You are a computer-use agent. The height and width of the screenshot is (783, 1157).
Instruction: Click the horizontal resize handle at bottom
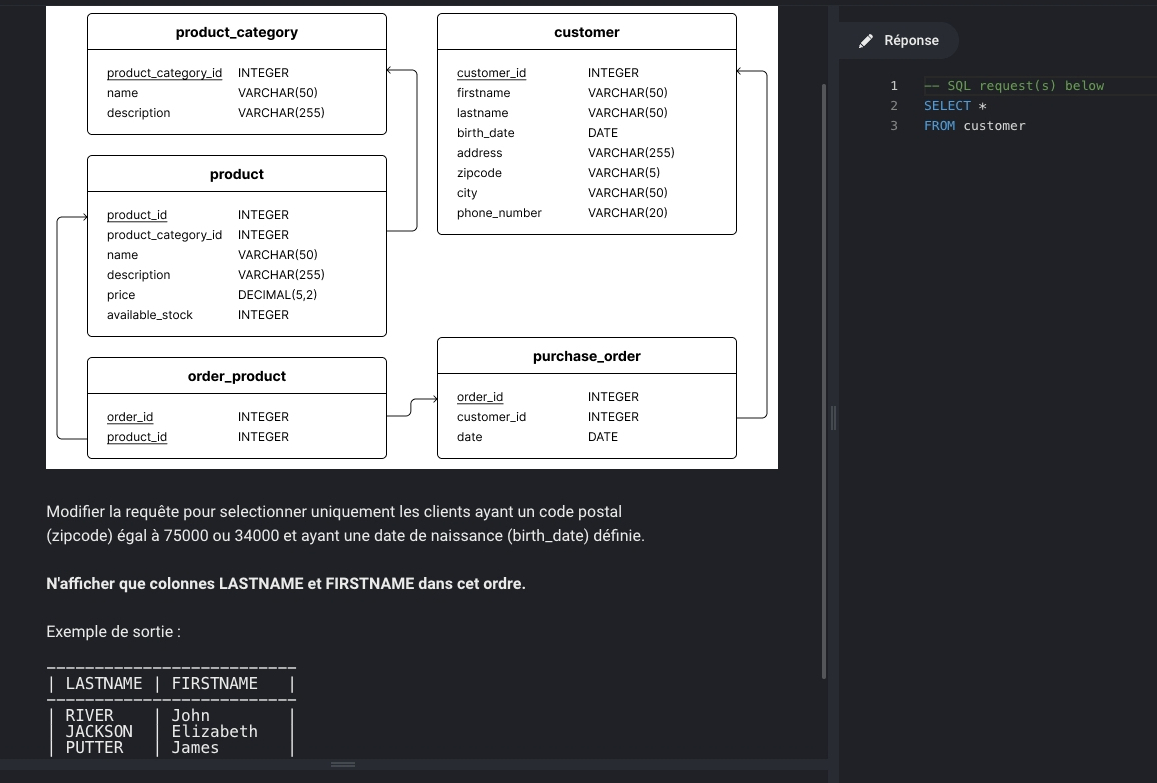[x=343, y=765]
